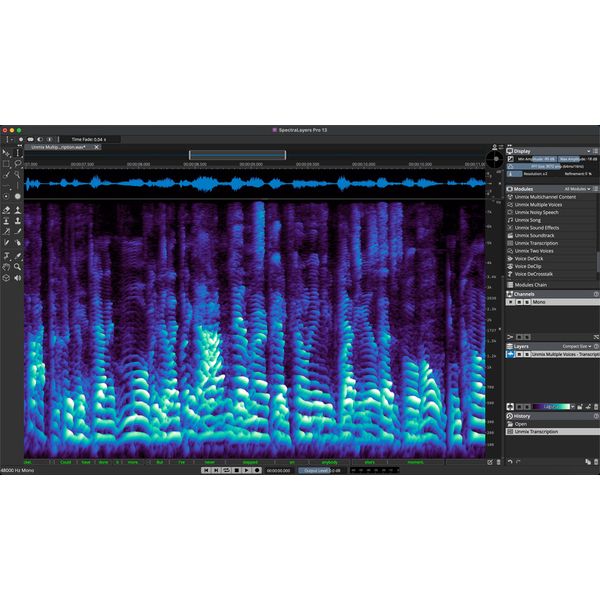Open the Unmix Sound Effects module
Image resolution: width=600 pixels, height=600 pixels.
536,228
